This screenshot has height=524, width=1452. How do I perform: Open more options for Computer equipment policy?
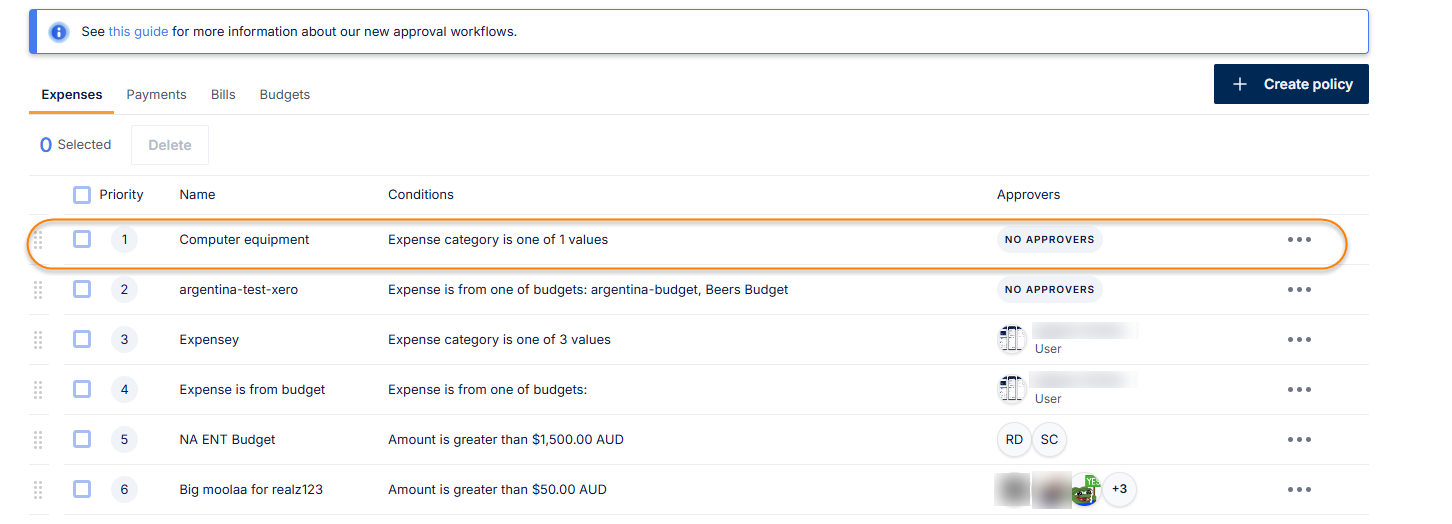coord(1299,240)
